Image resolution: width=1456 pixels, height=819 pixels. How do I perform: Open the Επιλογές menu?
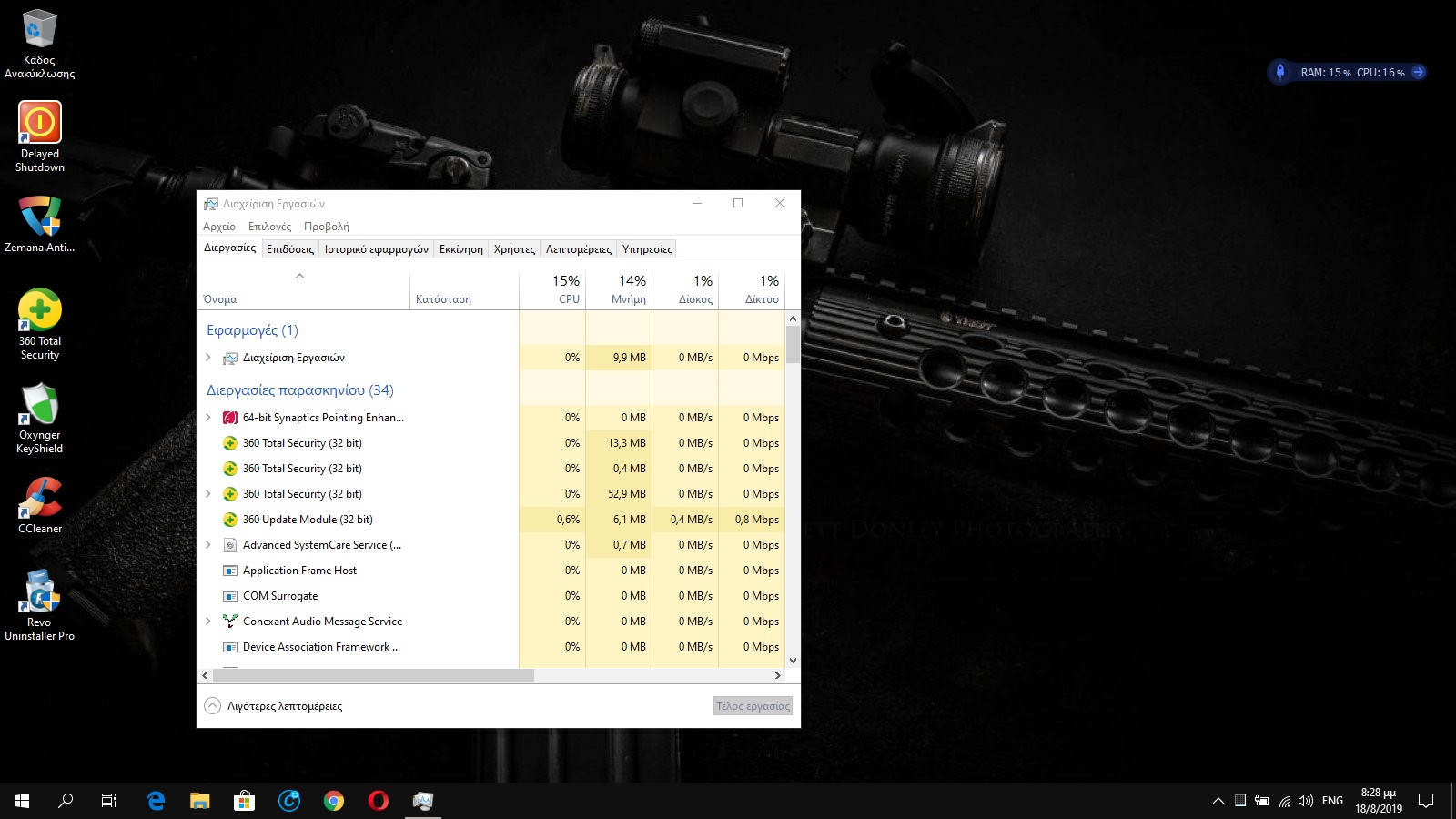tap(270, 227)
